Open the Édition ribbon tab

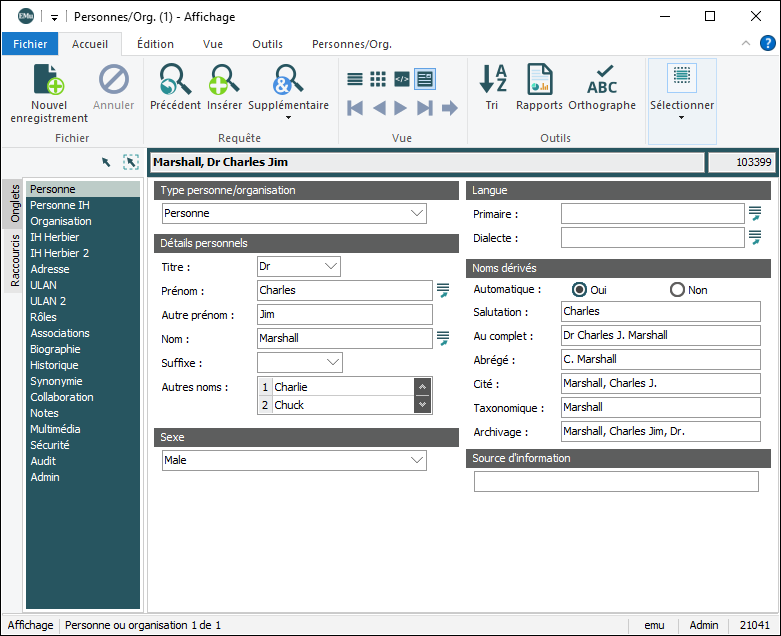(155, 44)
